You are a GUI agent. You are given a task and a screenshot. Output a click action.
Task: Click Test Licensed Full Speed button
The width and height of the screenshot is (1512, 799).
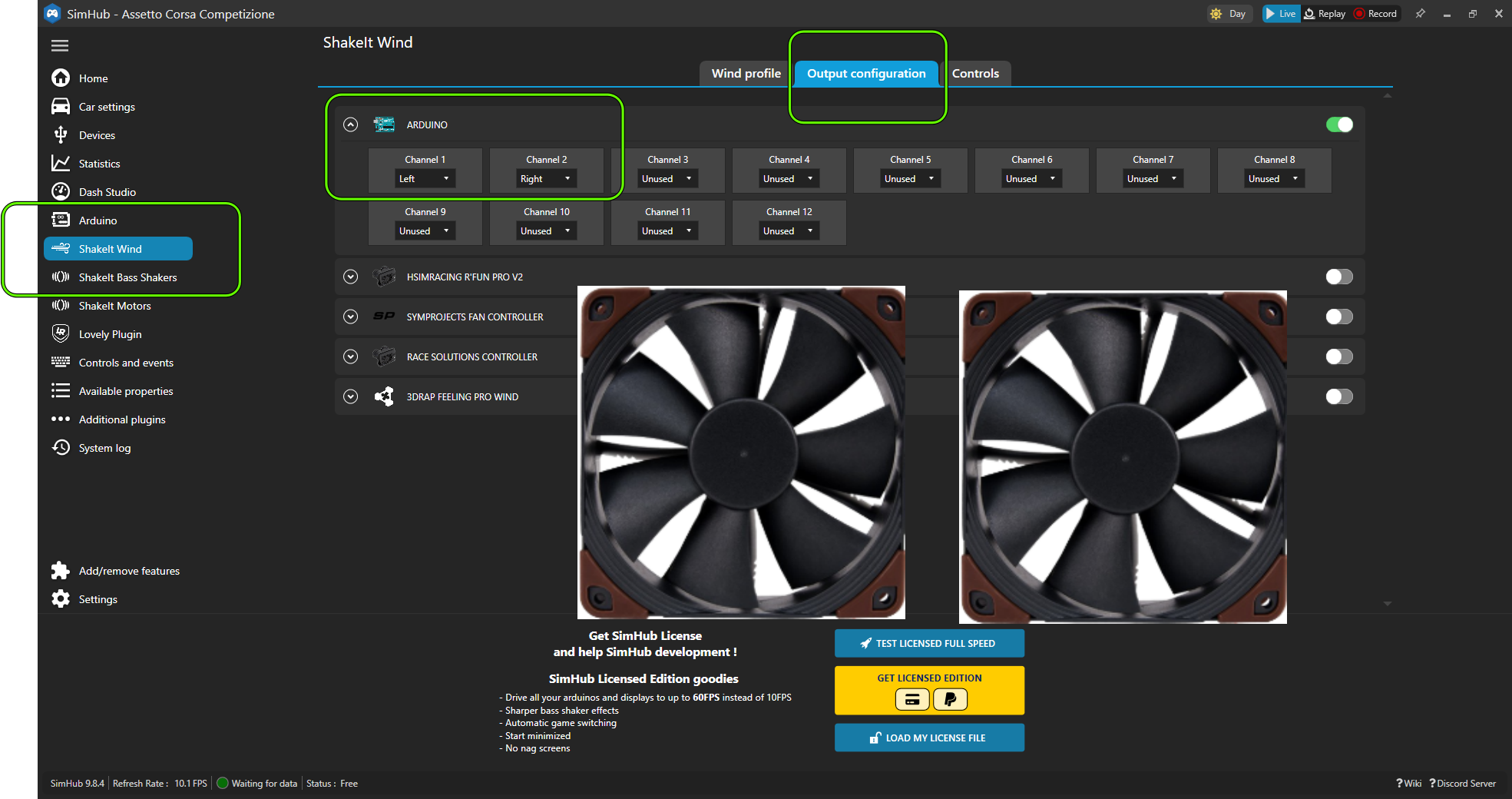pos(929,643)
